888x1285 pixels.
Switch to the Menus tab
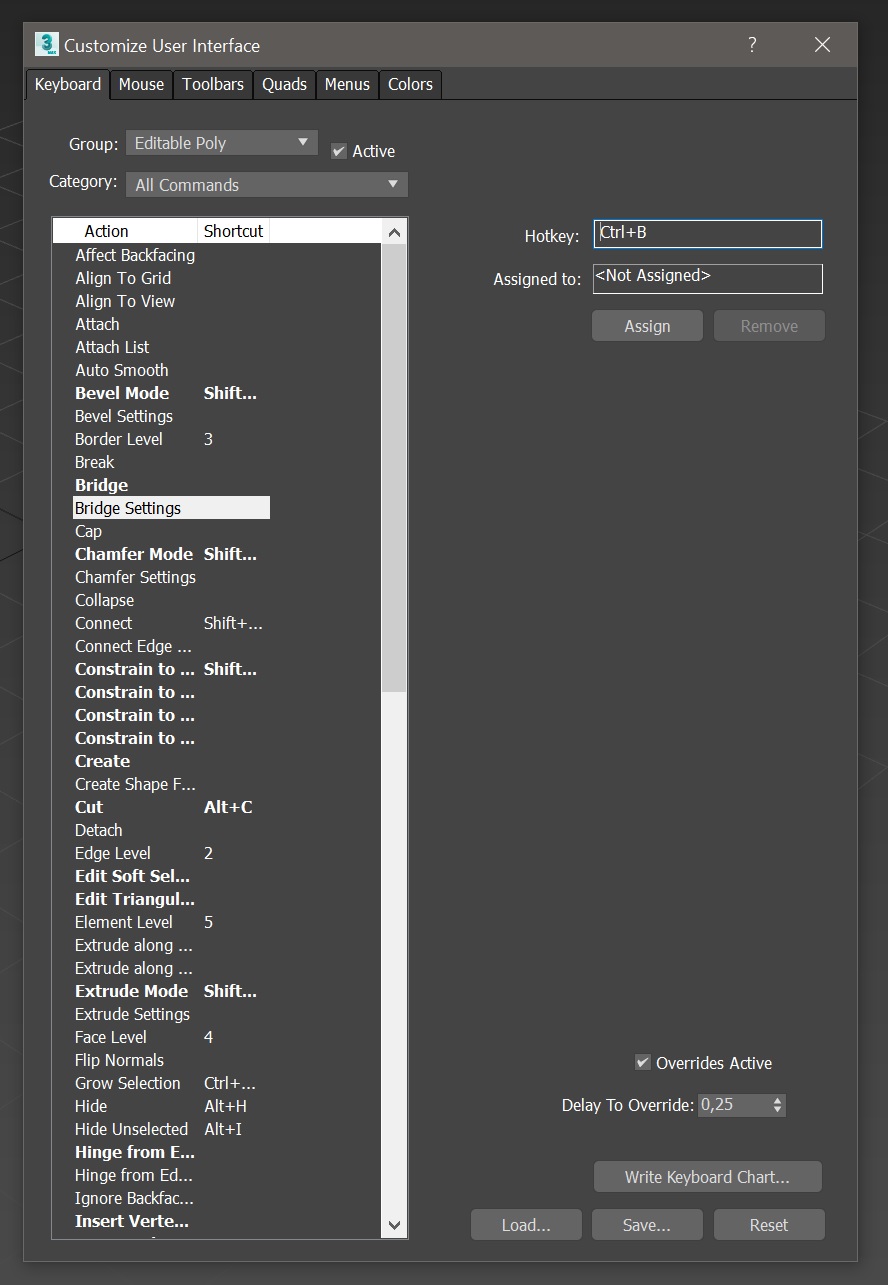coord(347,84)
